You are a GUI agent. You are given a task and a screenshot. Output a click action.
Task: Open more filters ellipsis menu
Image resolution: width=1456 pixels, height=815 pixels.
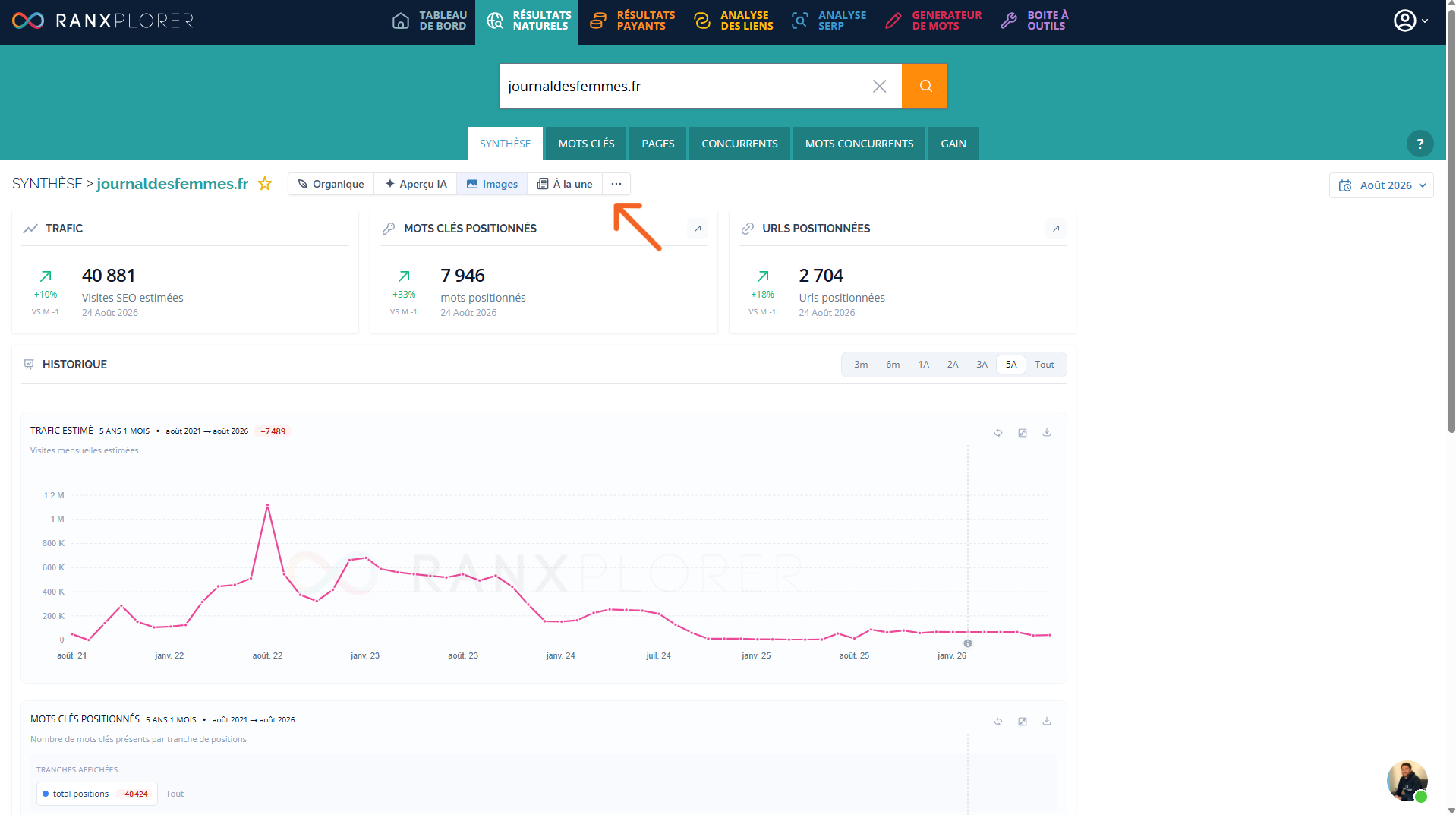pyautogui.click(x=616, y=184)
